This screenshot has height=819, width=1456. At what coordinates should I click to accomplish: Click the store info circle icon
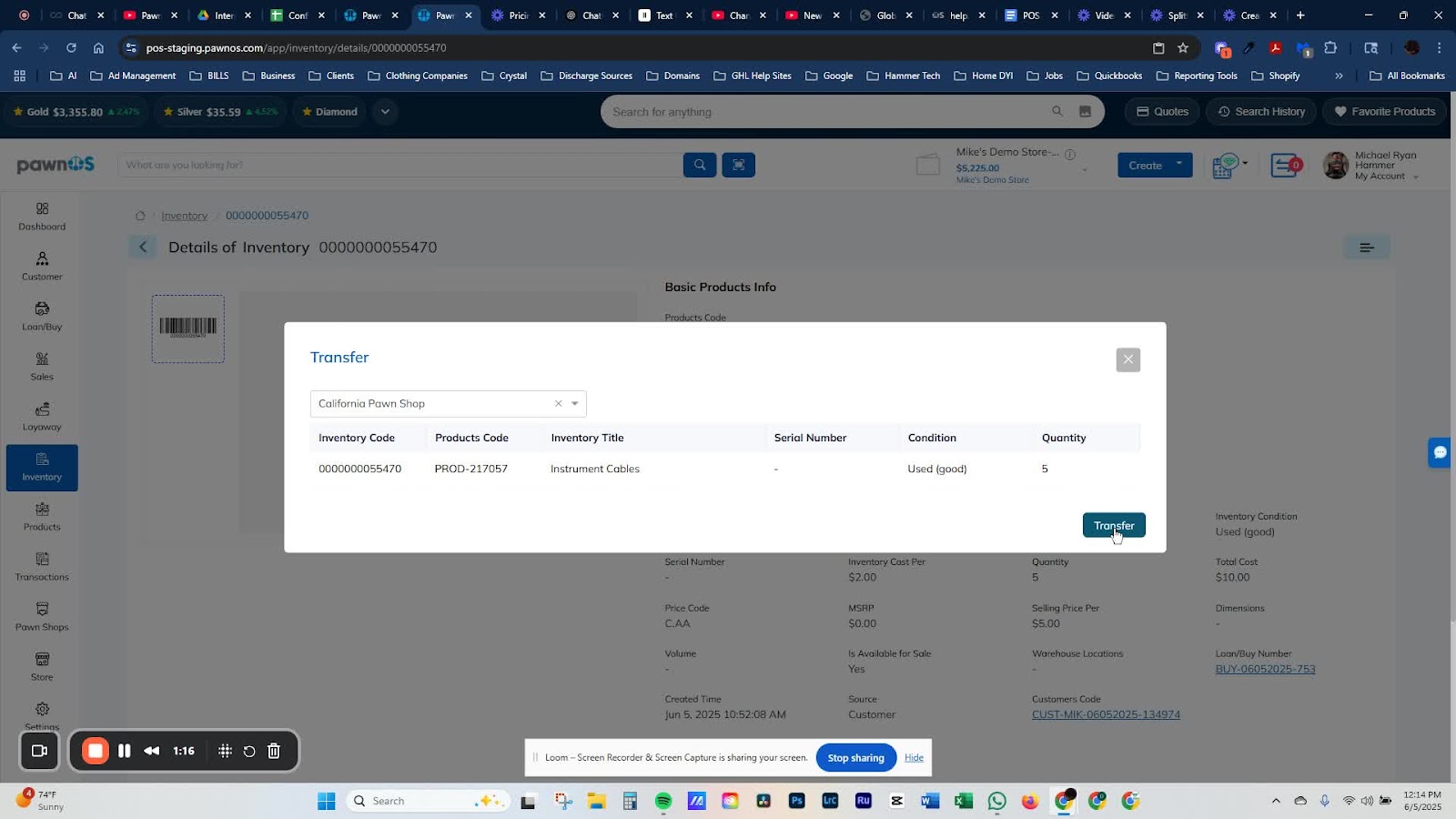click(x=1070, y=154)
